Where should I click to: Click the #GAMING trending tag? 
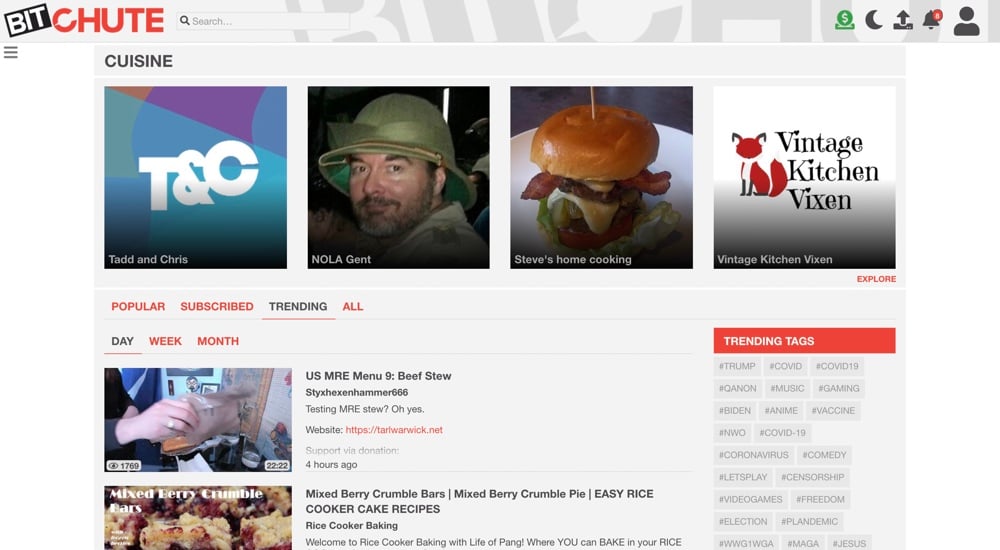(x=839, y=389)
